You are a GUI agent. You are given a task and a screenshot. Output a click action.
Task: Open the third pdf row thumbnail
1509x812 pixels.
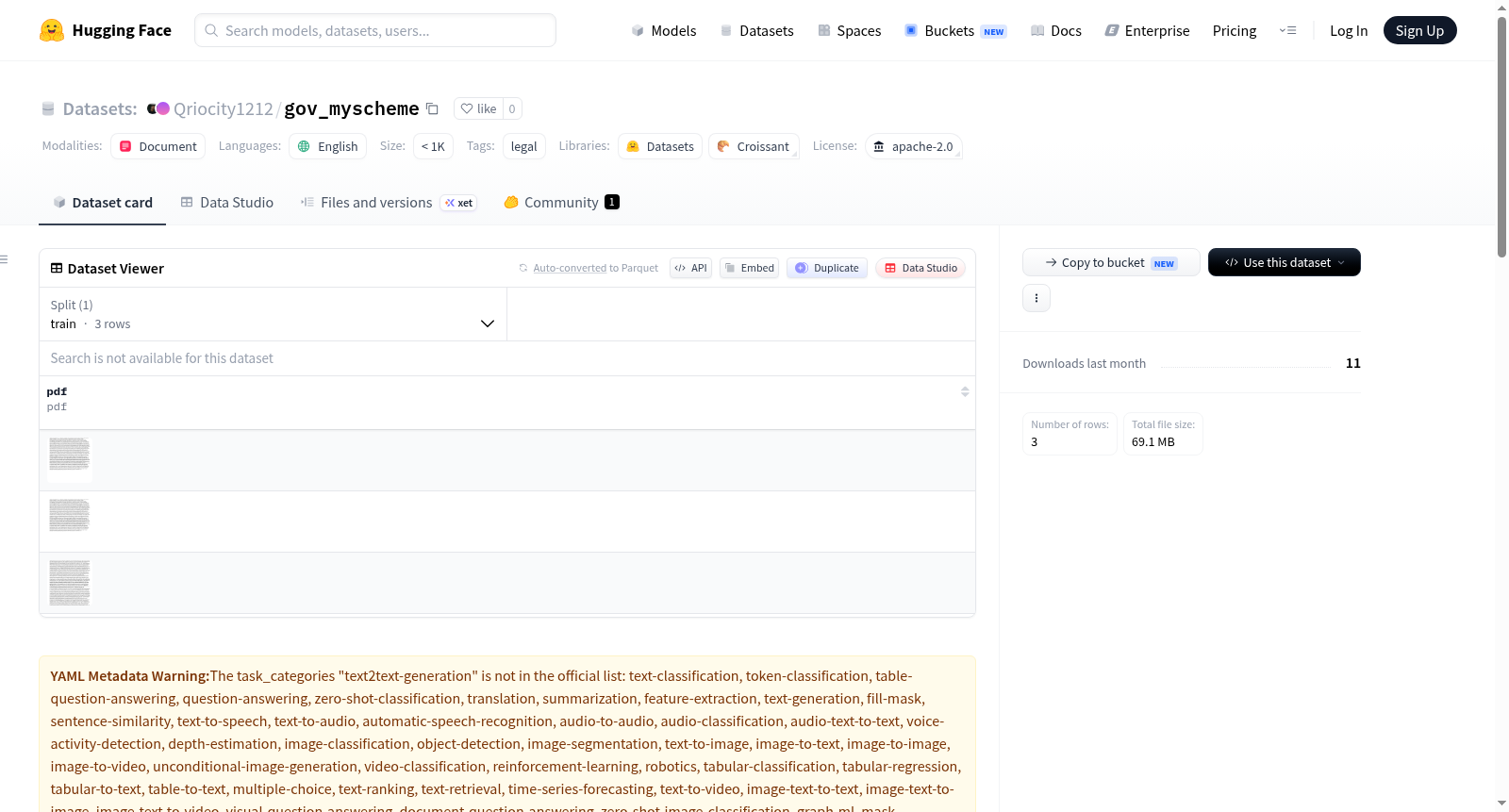click(x=70, y=582)
